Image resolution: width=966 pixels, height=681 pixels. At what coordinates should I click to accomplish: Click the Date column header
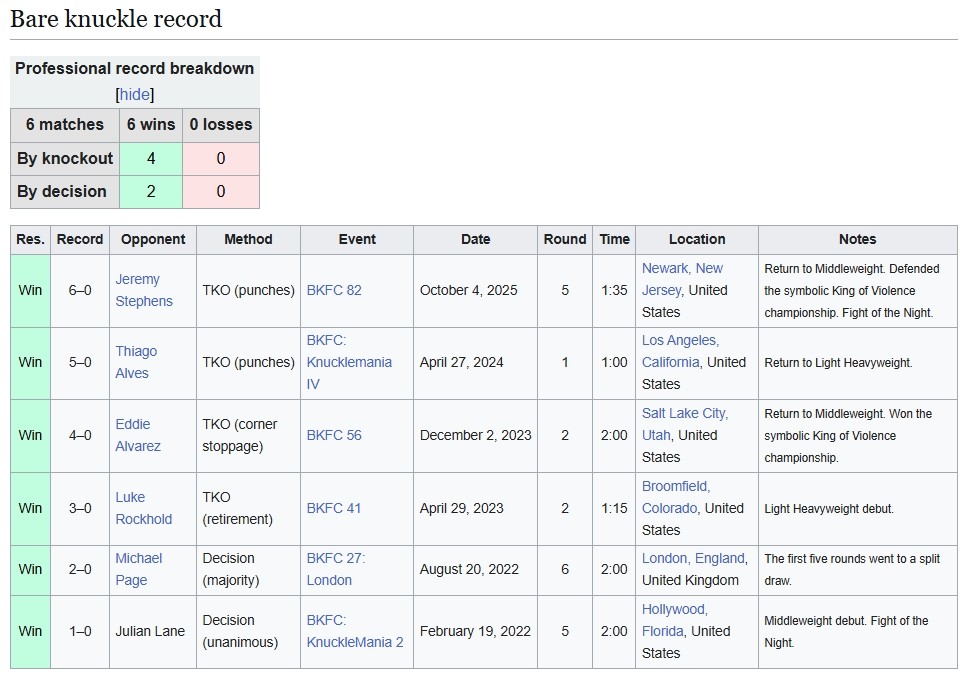coord(476,240)
